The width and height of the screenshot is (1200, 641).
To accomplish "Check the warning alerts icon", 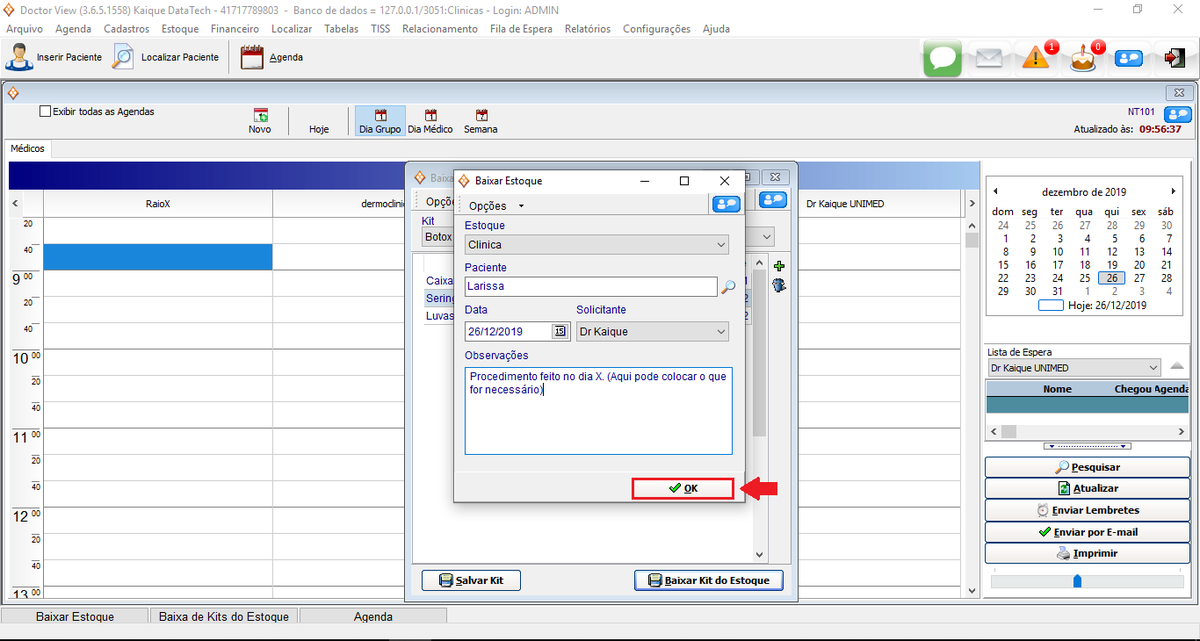I will tap(1036, 59).
